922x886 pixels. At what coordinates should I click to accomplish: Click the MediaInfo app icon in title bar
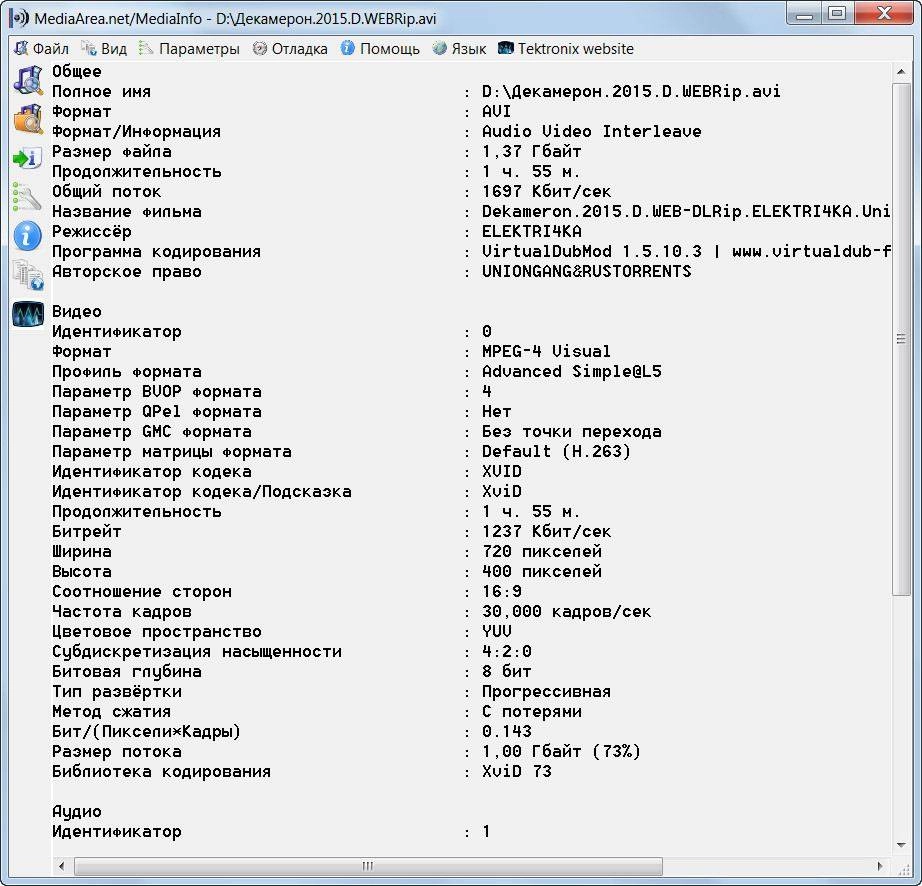(x=19, y=18)
